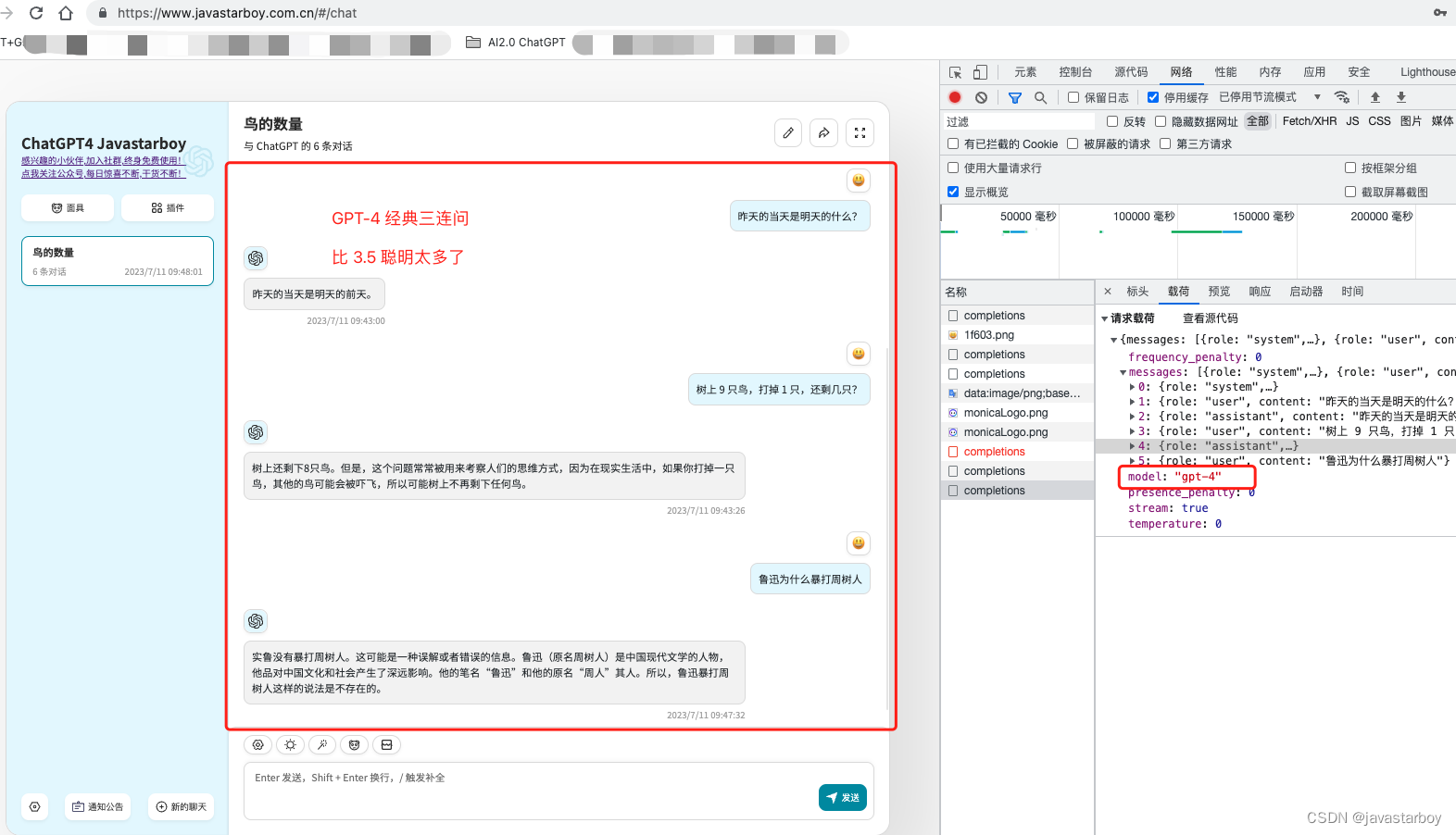Collapse the 请求载荷 section
The image size is (1456, 835).
(1104, 318)
